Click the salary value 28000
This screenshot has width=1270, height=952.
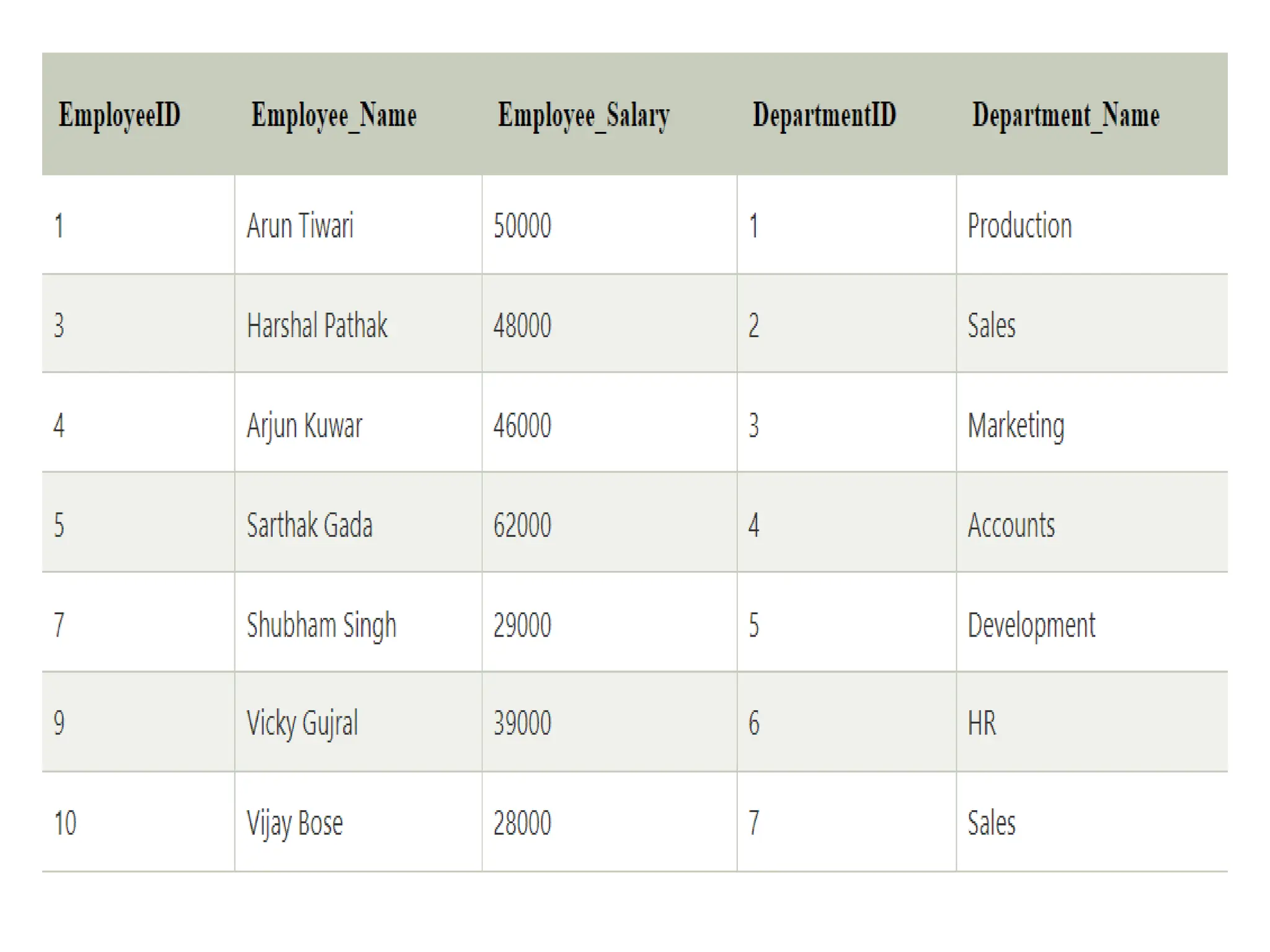click(522, 824)
